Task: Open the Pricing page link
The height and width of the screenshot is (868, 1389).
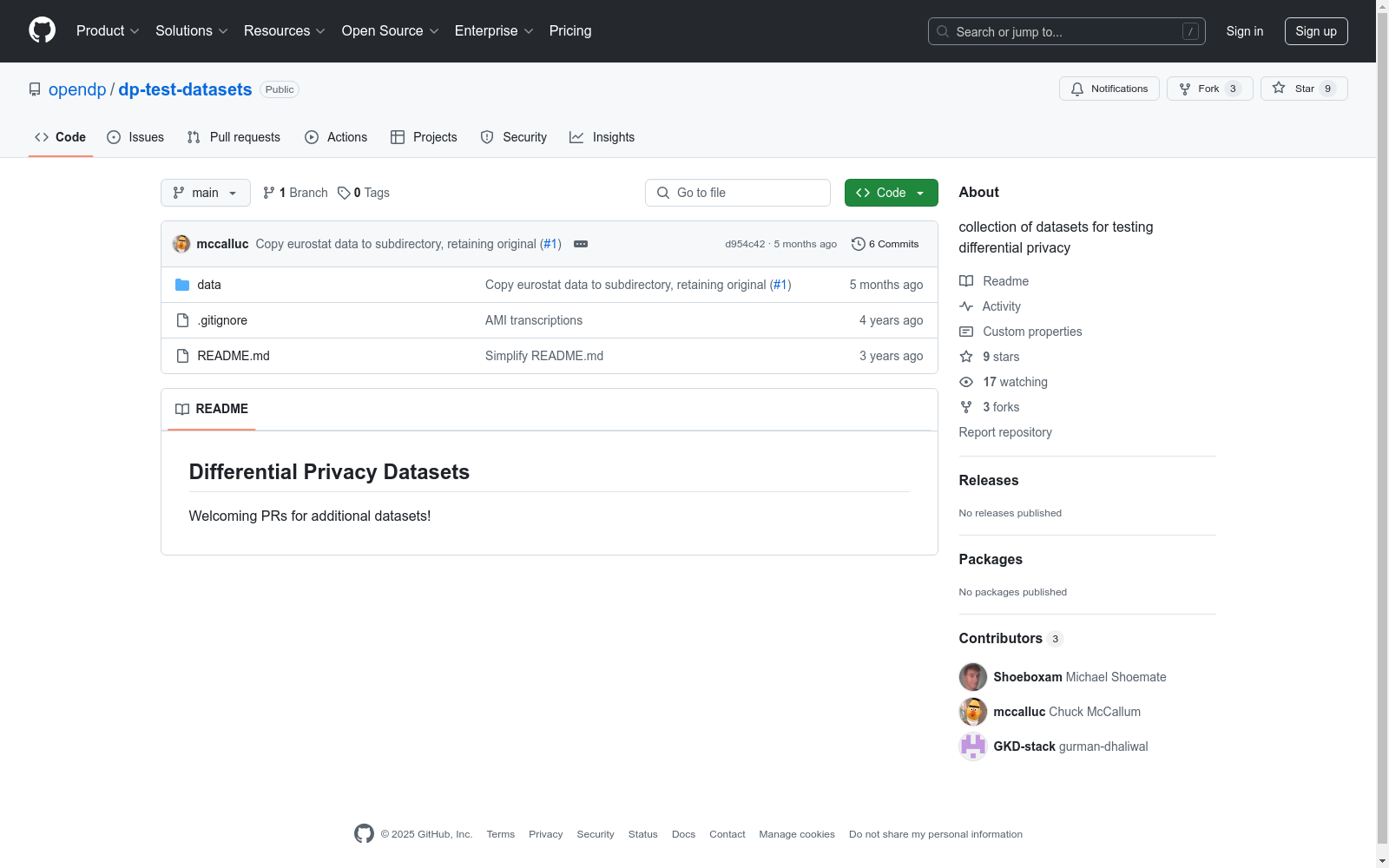Action: 570,31
